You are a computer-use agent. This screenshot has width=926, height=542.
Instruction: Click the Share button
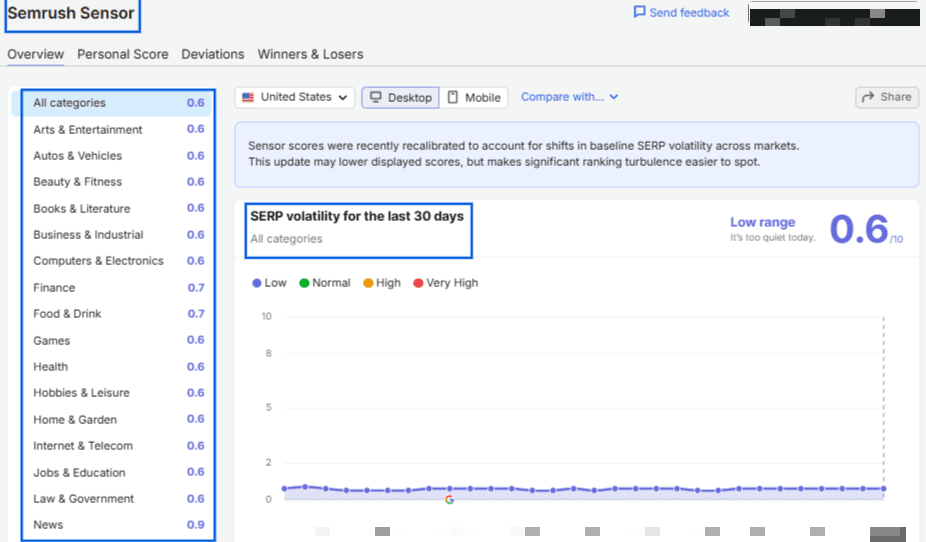click(887, 97)
